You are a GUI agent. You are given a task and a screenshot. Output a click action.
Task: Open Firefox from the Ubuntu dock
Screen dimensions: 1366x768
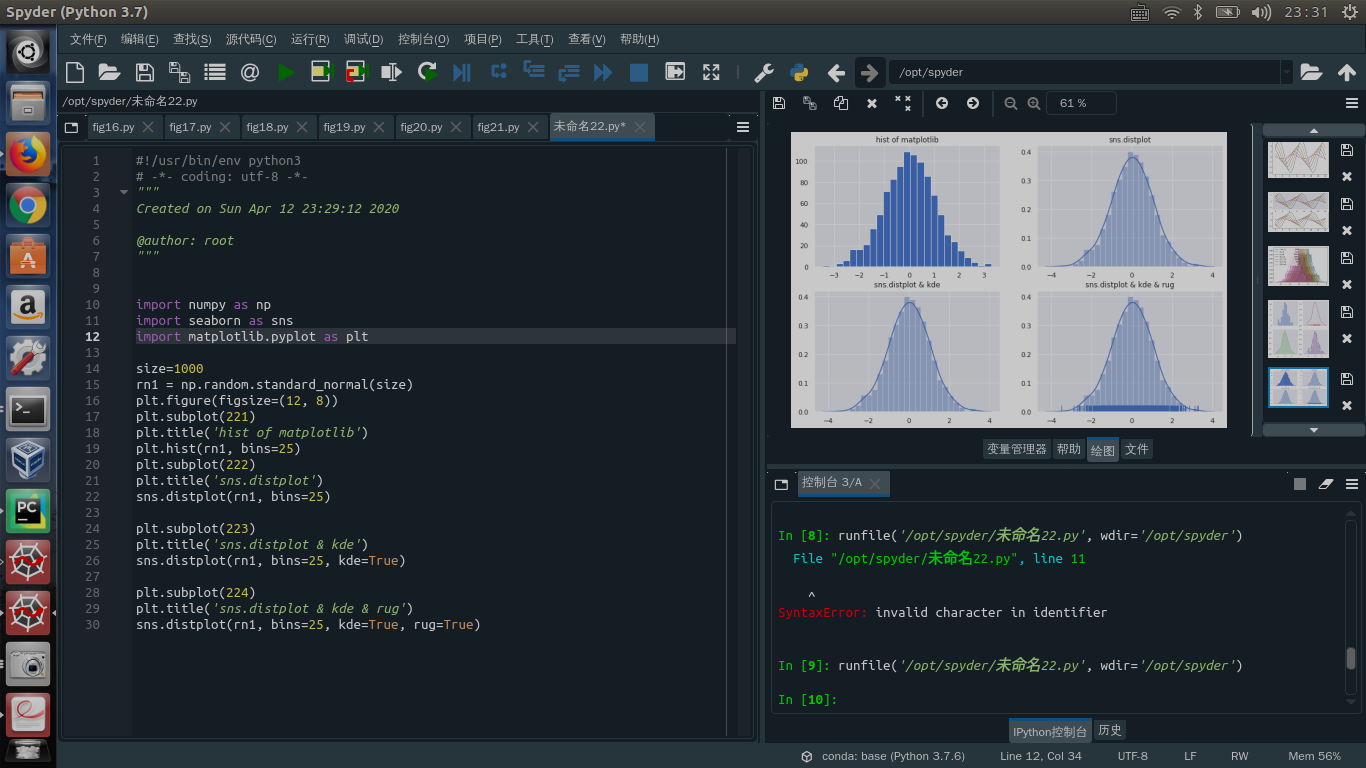pos(28,152)
